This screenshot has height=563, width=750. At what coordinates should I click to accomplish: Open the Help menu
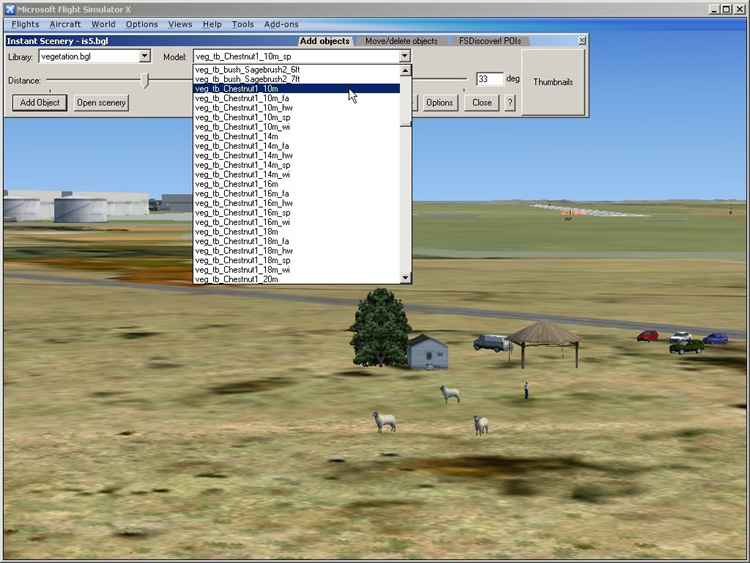[x=212, y=24]
